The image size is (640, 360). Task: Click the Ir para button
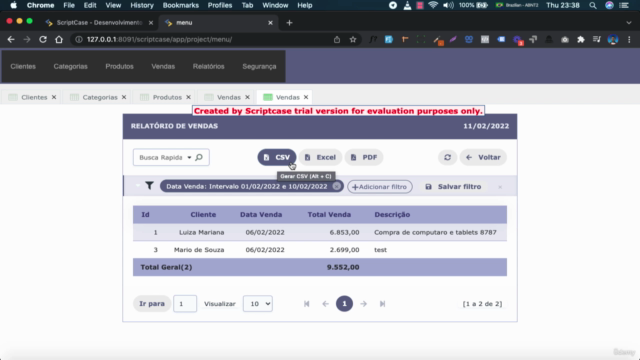pos(152,304)
